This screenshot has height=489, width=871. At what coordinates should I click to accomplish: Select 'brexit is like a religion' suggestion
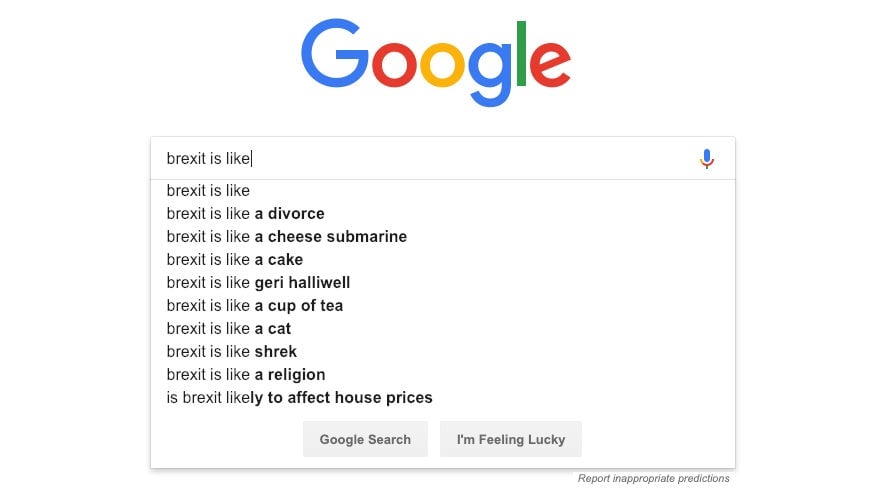[443, 375]
